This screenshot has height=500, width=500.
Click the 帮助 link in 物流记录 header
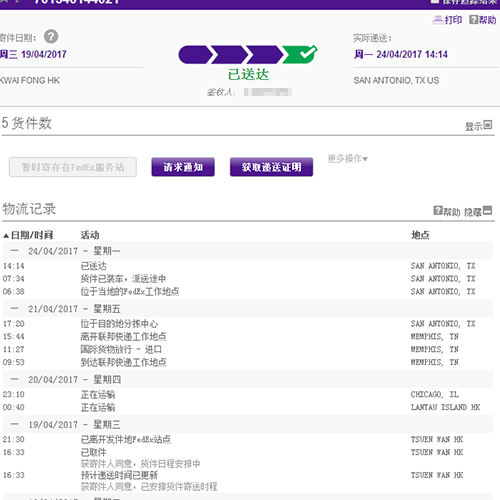pos(447,211)
